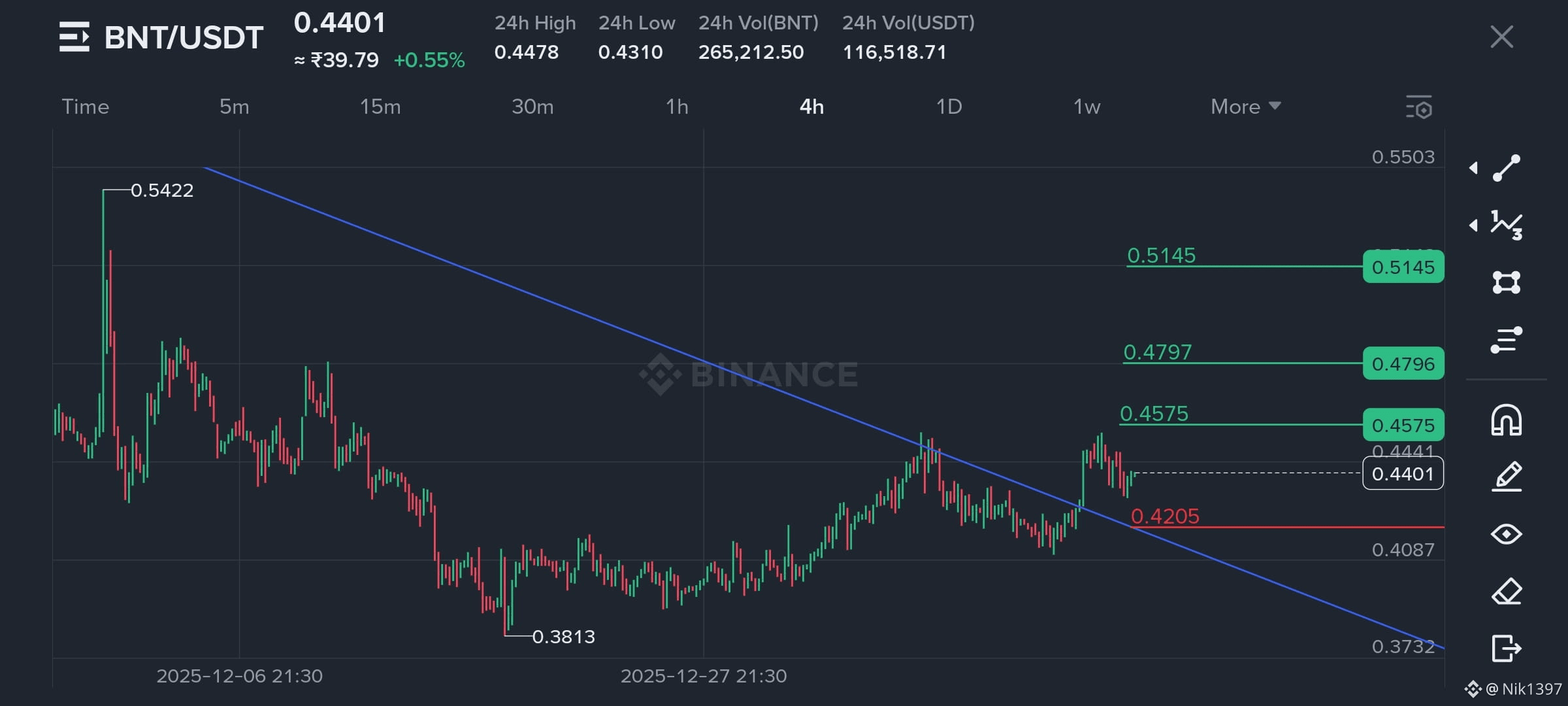Activate the continuous pencil drawing mode
This screenshot has width=1568, height=706.
pos(1507,477)
